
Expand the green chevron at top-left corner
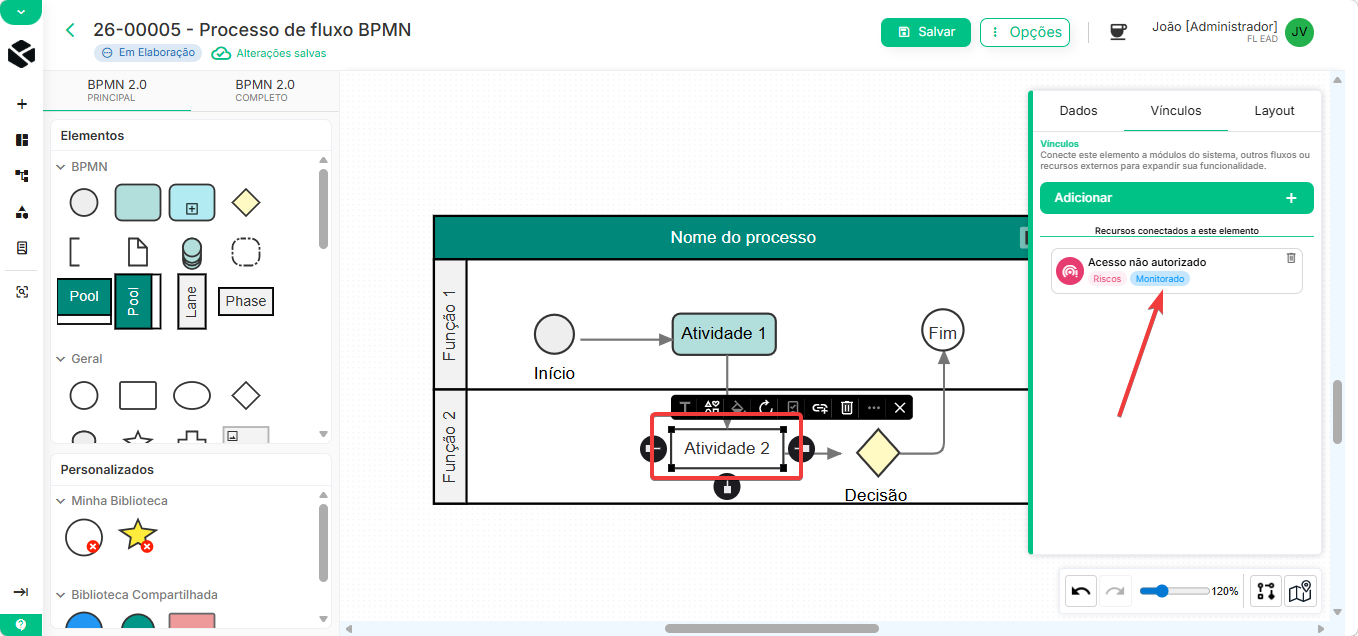pyautogui.click(x=21, y=11)
